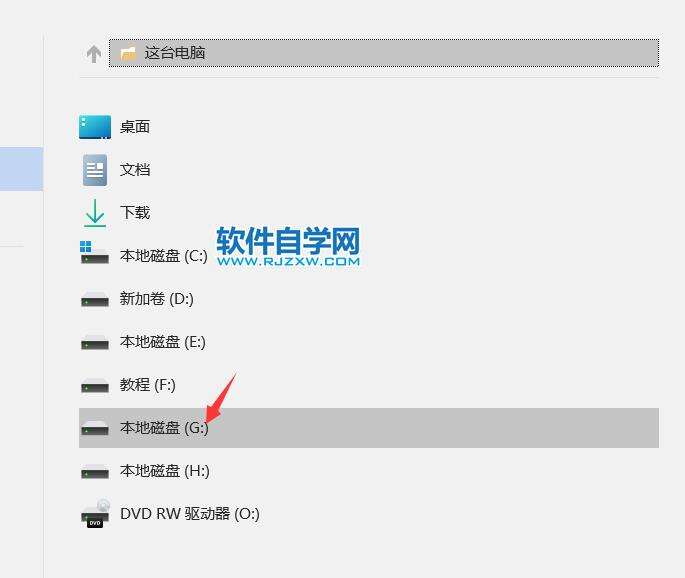This screenshot has height=578, width=685.
Task: Open 教程 (F:) drive label
Action: pos(148,385)
